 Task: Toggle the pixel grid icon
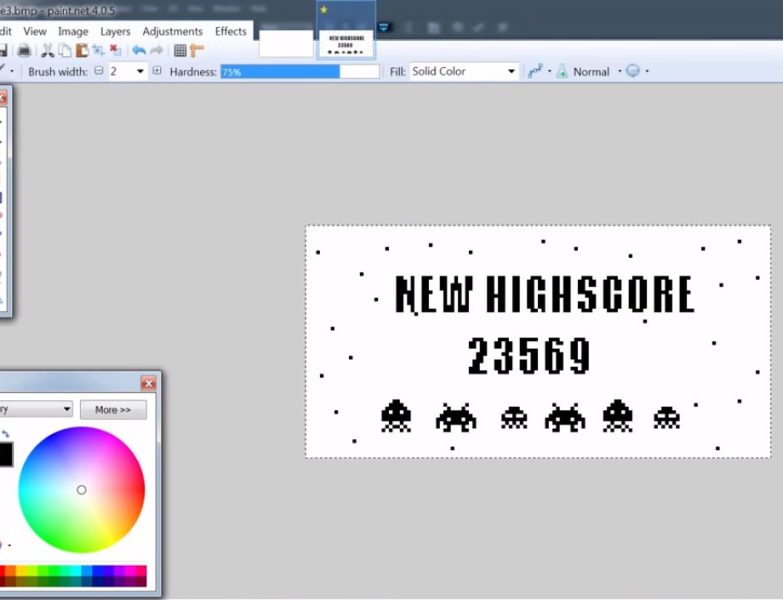click(x=180, y=50)
